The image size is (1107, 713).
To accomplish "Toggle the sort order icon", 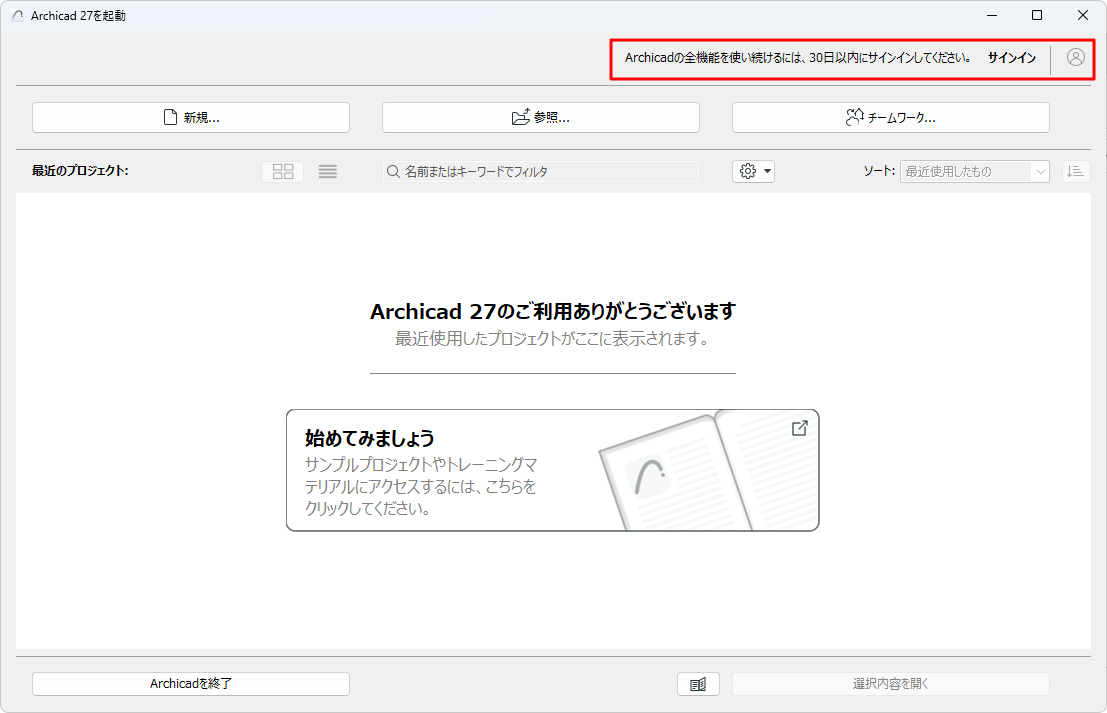I will [x=1076, y=172].
